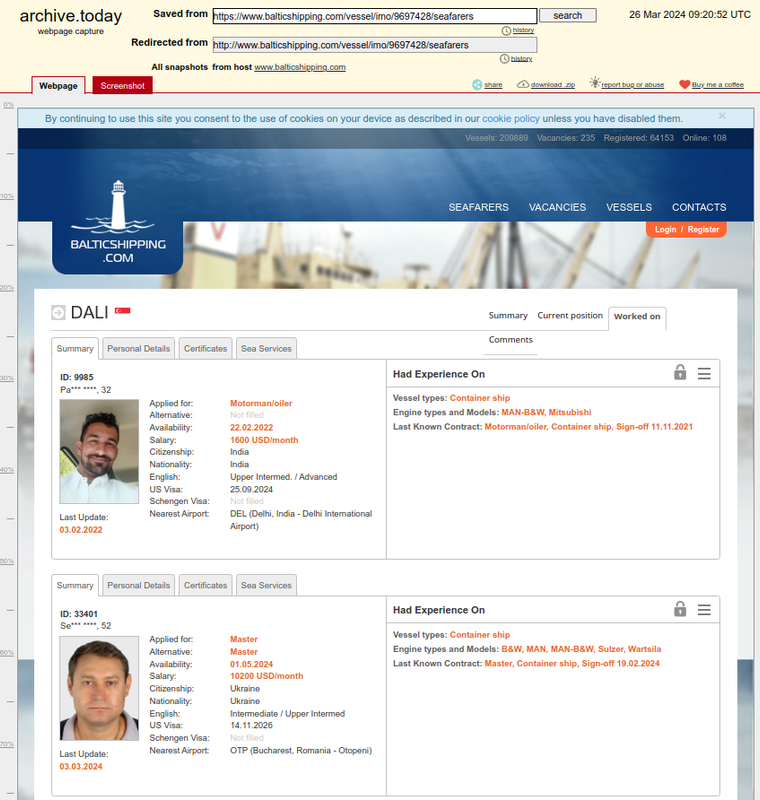Image resolution: width=760 pixels, height=800 pixels.
Task: Click the archive search button
Action: [x=568, y=15]
